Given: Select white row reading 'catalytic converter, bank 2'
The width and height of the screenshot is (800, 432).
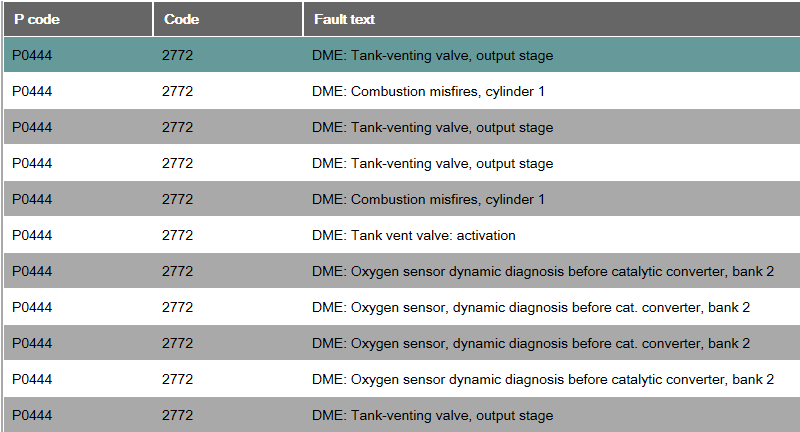Looking at the screenshot, I should (402, 379).
